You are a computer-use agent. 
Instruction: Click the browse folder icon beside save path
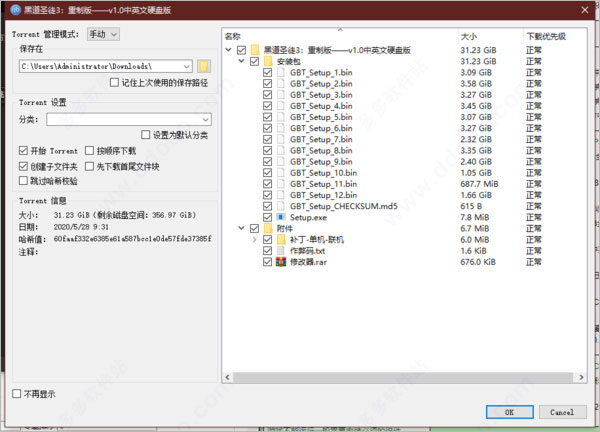click(x=204, y=66)
